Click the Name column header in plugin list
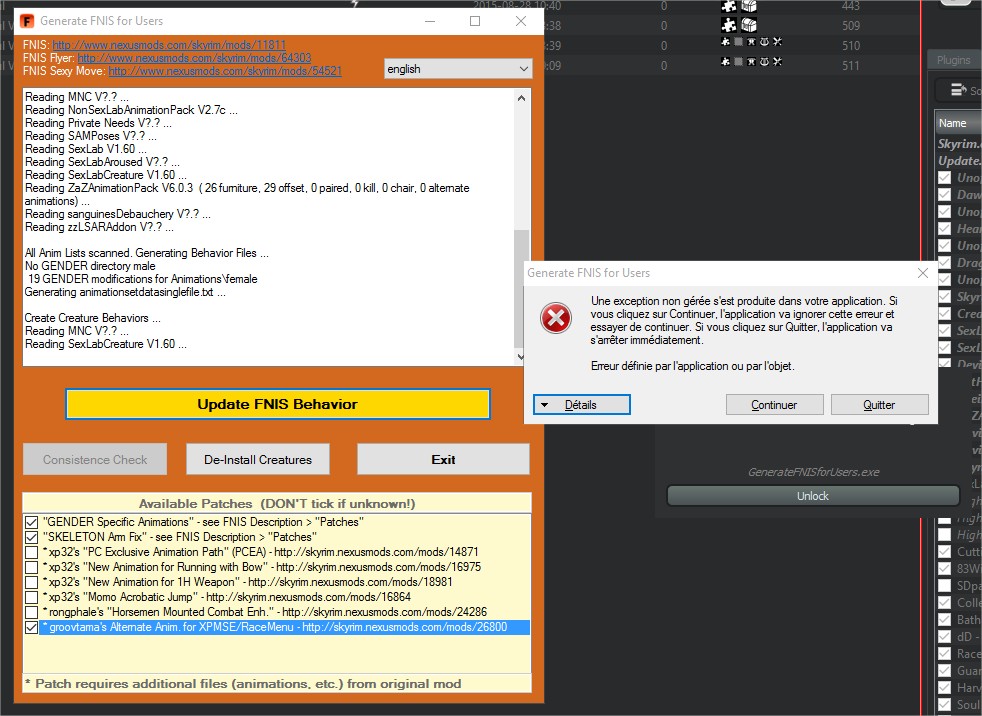The height and width of the screenshot is (716, 982). pos(956,123)
